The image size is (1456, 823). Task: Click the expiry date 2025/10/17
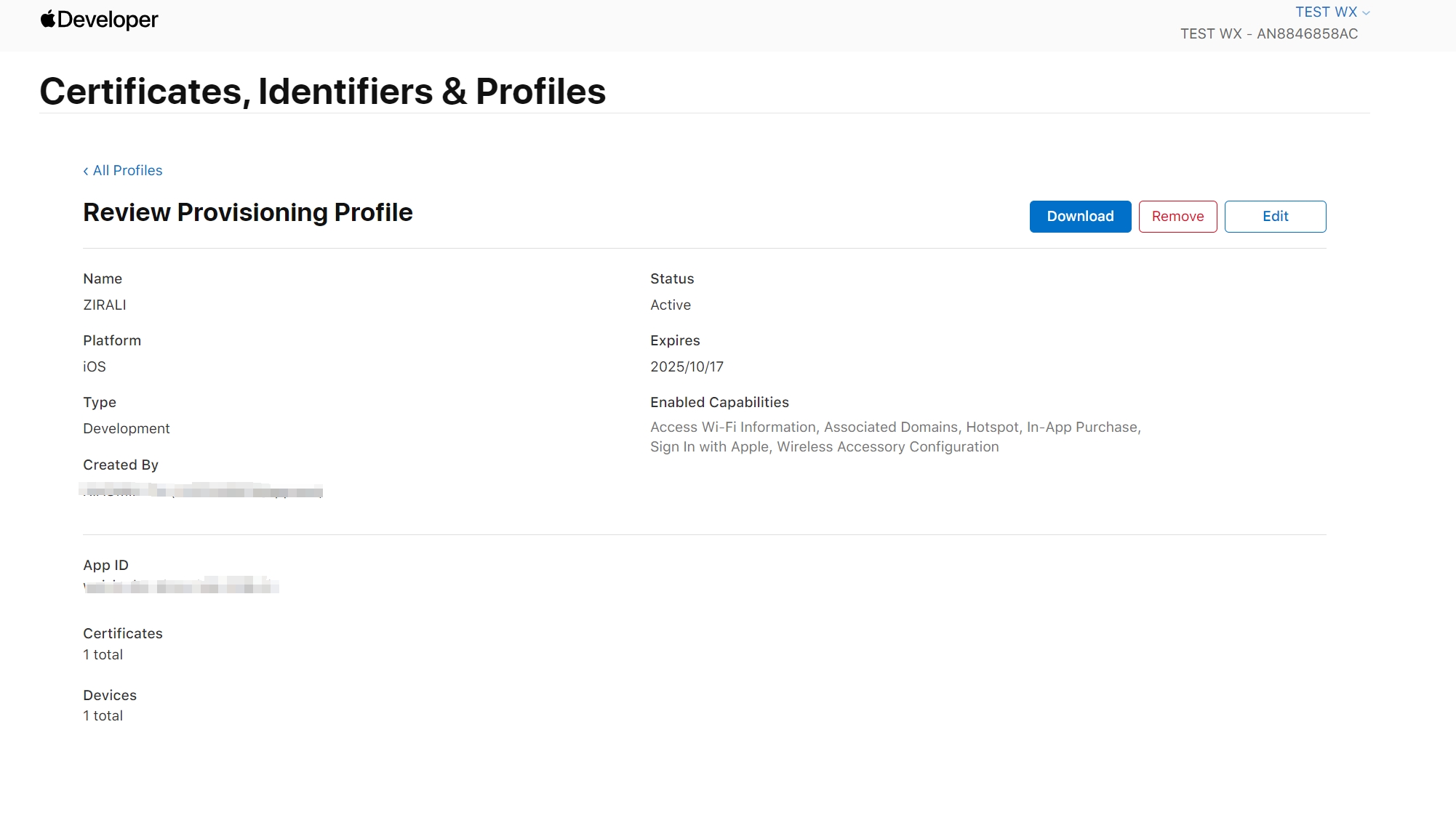click(x=687, y=367)
